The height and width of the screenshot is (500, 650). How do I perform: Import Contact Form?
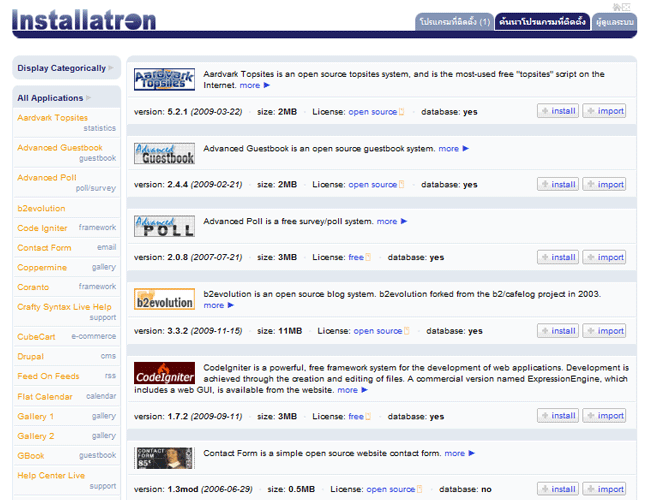click(604, 489)
